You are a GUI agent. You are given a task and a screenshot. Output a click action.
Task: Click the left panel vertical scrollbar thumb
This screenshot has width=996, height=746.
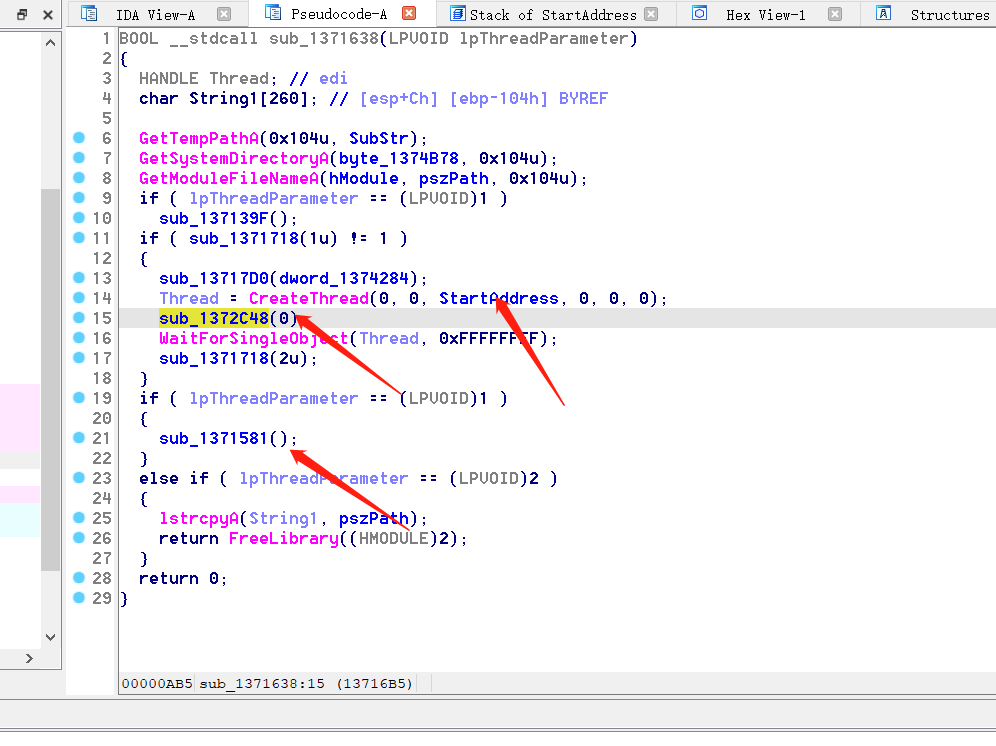coord(50,379)
